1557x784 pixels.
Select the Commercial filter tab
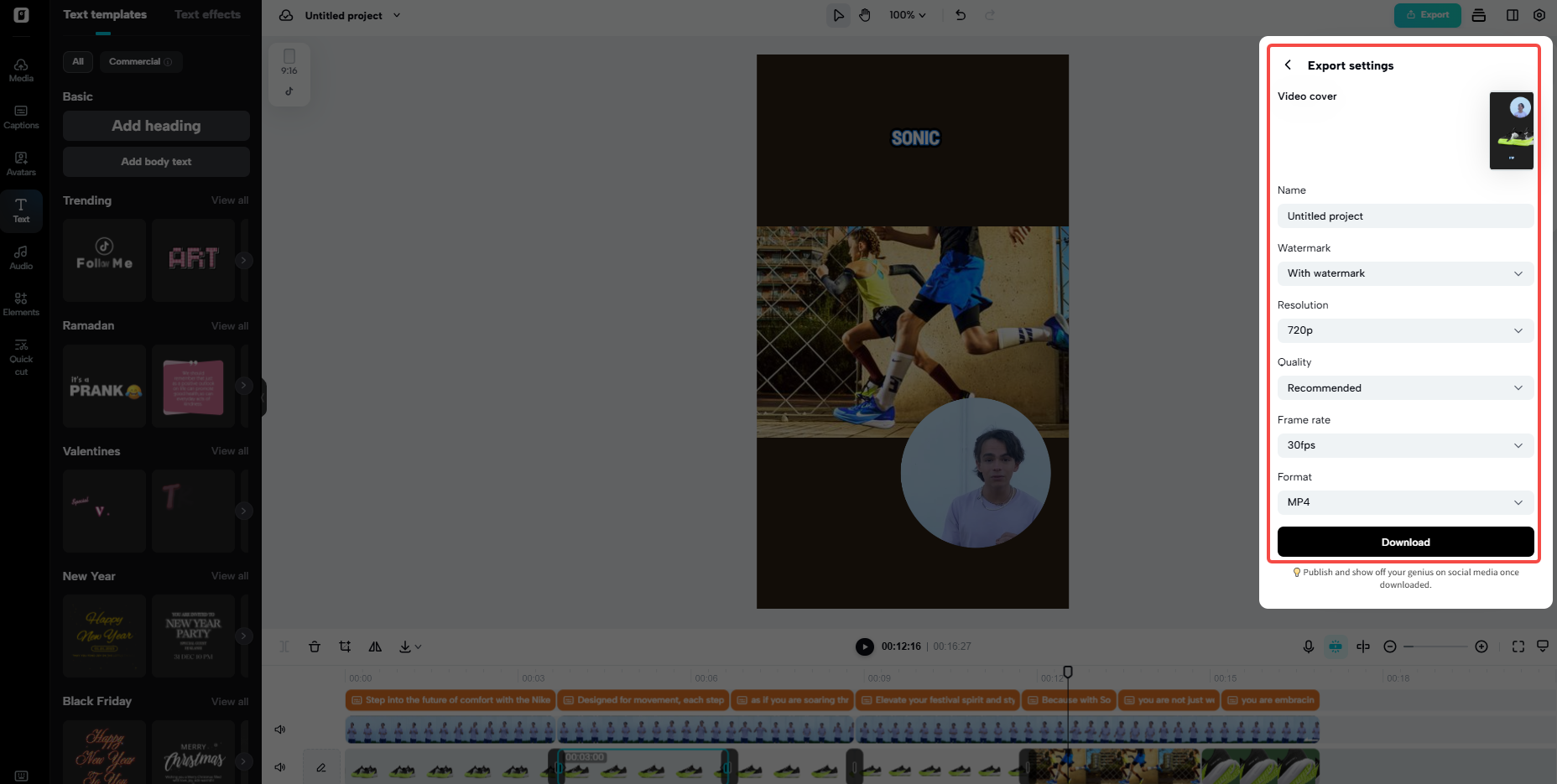(x=140, y=61)
